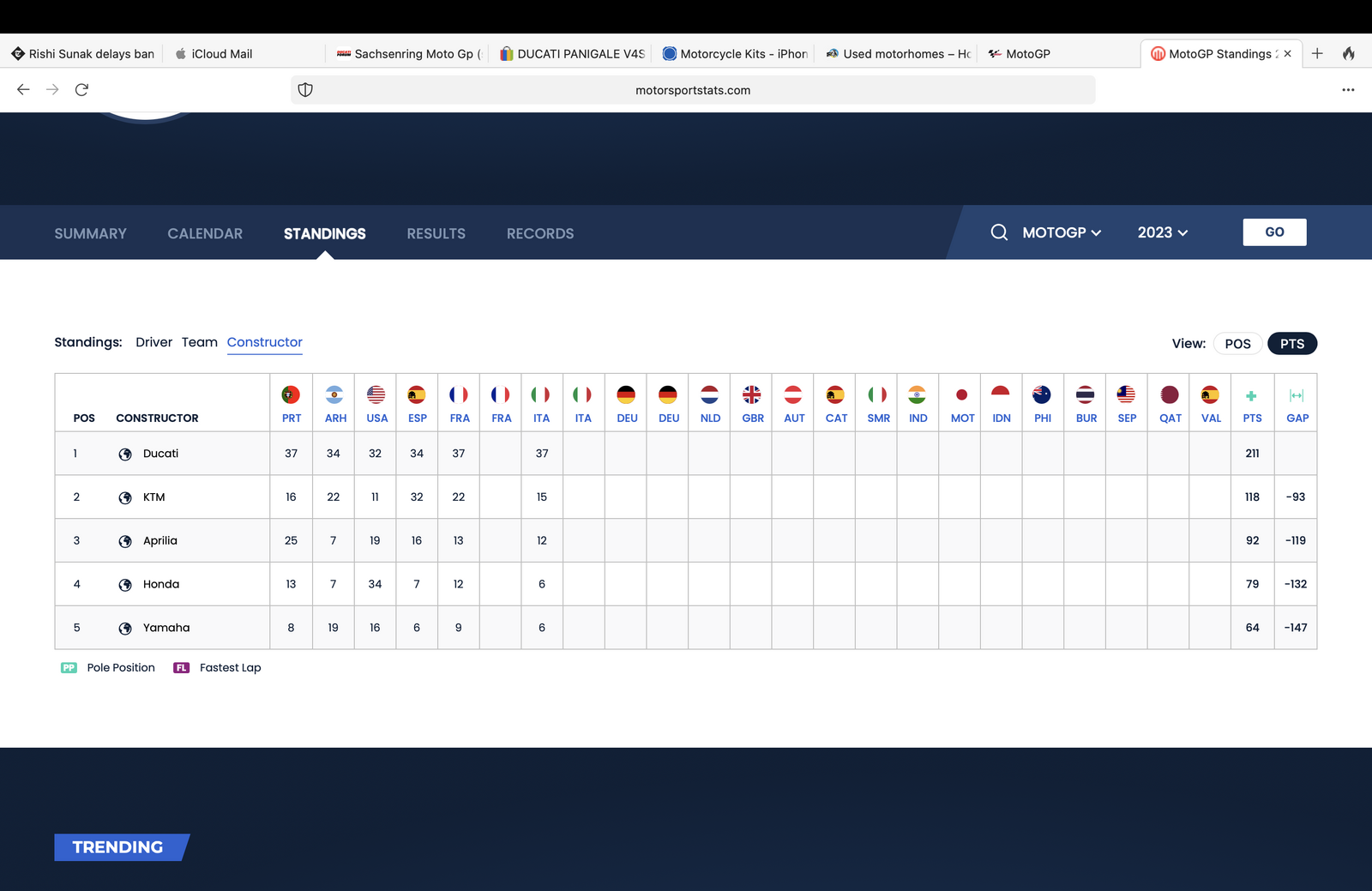Click the privacy shield icon in address bar
The height and width of the screenshot is (891, 1372).
[x=305, y=90]
